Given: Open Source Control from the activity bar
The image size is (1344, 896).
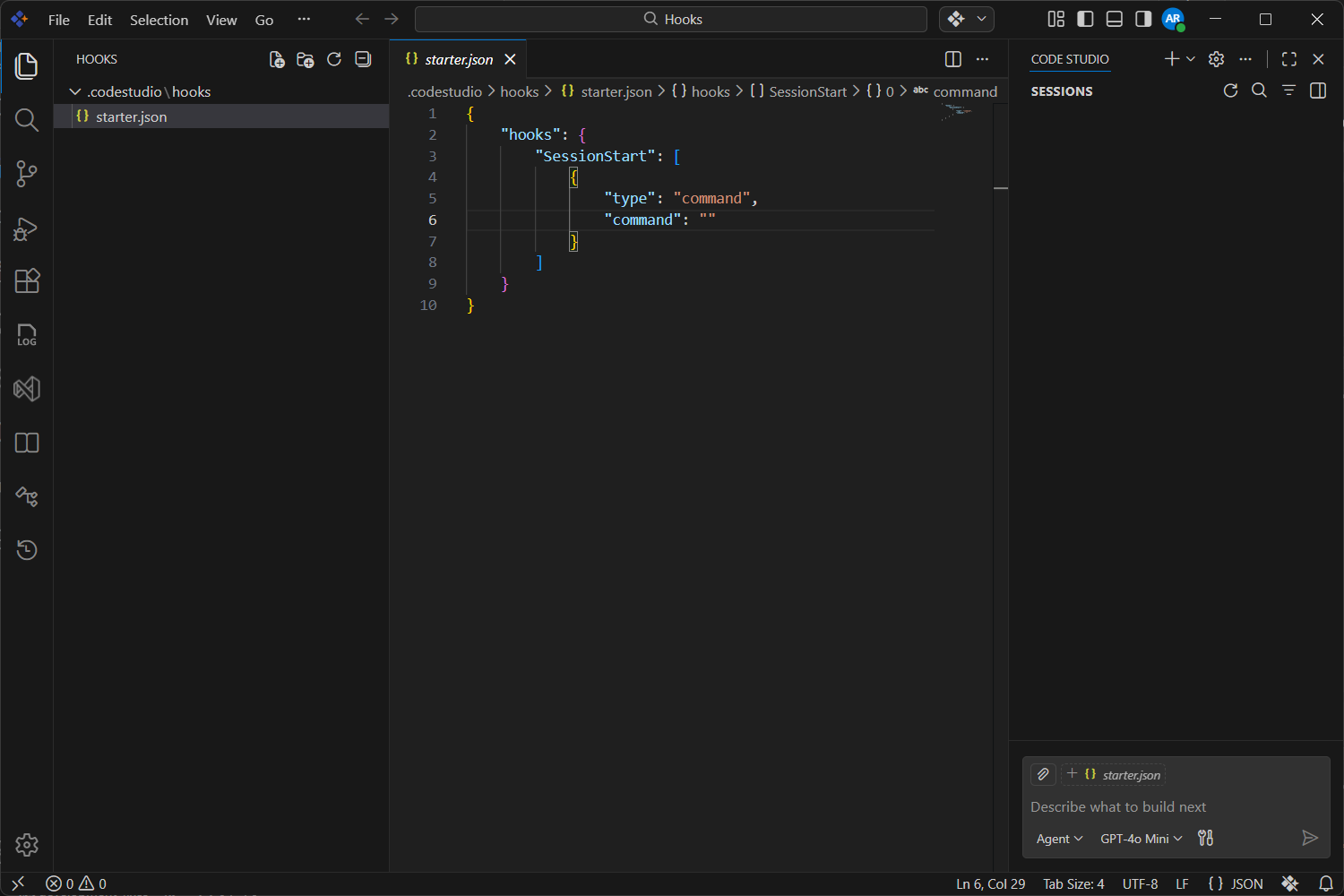Looking at the screenshot, I should point(27,174).
